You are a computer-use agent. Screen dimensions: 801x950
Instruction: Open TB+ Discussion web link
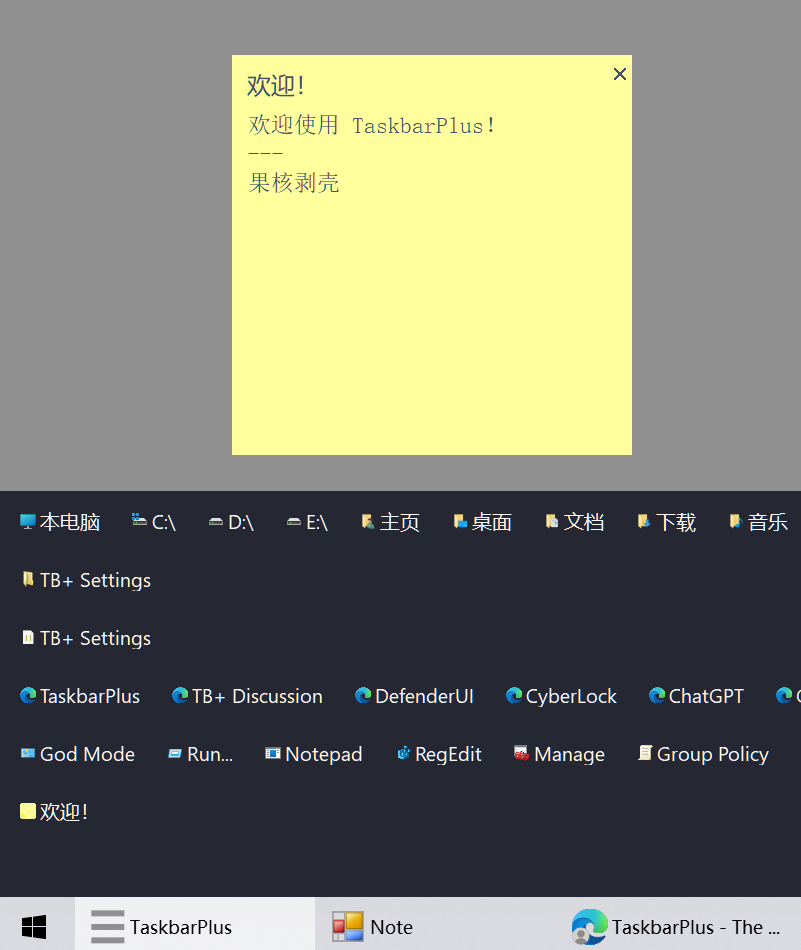[x=247, y=696]
